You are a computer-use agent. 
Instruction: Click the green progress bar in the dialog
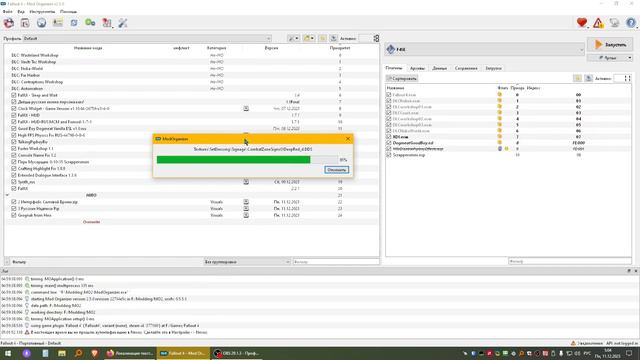coord(247,160)
